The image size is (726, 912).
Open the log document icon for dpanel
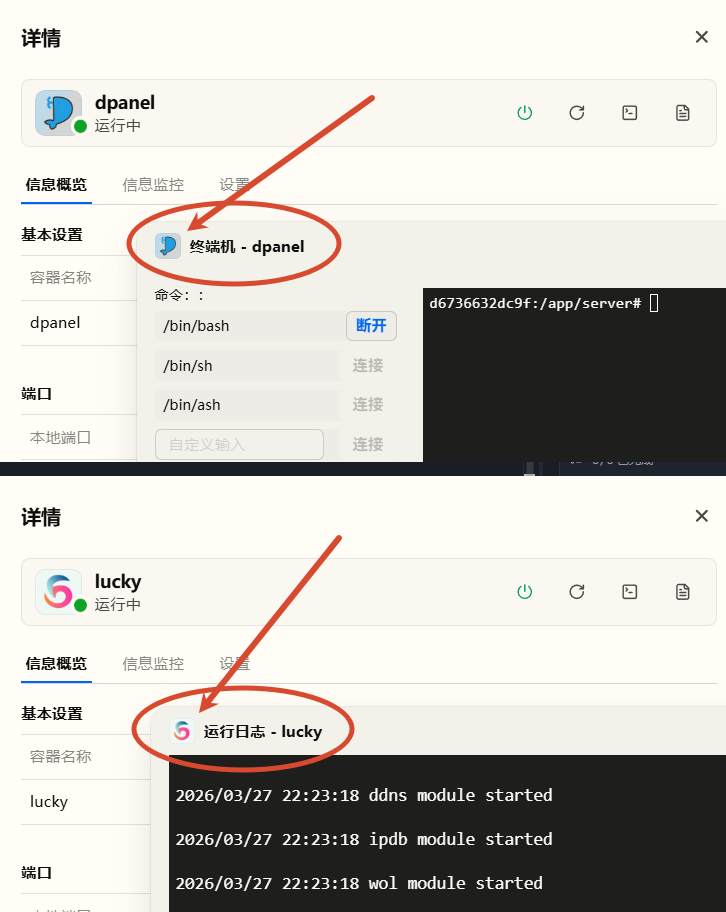click(682, 113)
